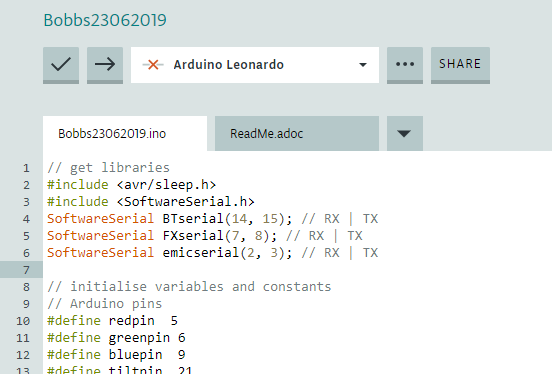Image resolution: width=552 pixels, height=374 pixels.
Task: Click line number 7 in the gutter
Action: (26, 270)
